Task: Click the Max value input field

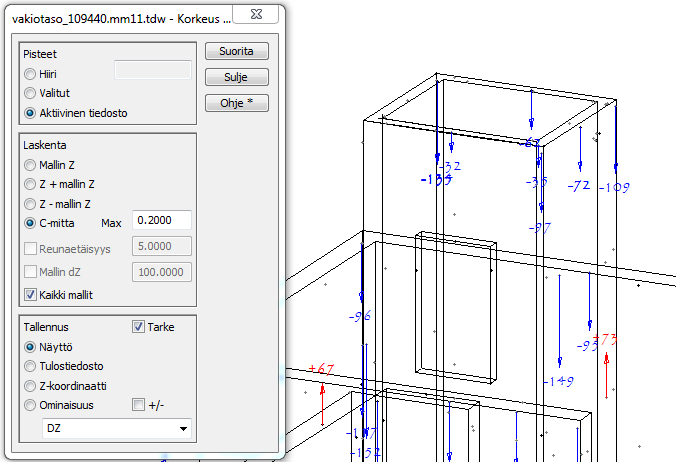Action: click(161, 221)
